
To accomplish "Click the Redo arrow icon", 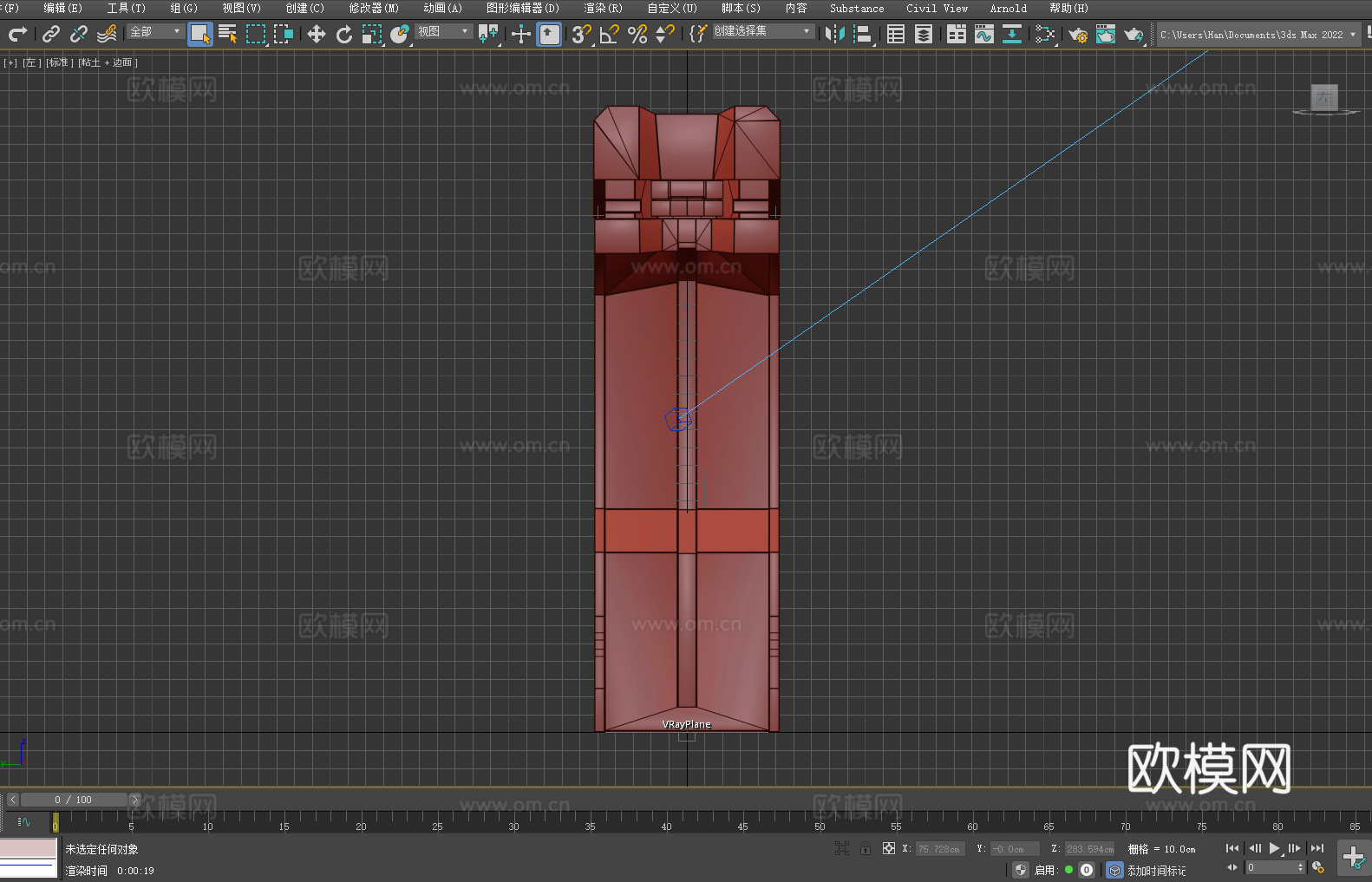I will 17,34.
